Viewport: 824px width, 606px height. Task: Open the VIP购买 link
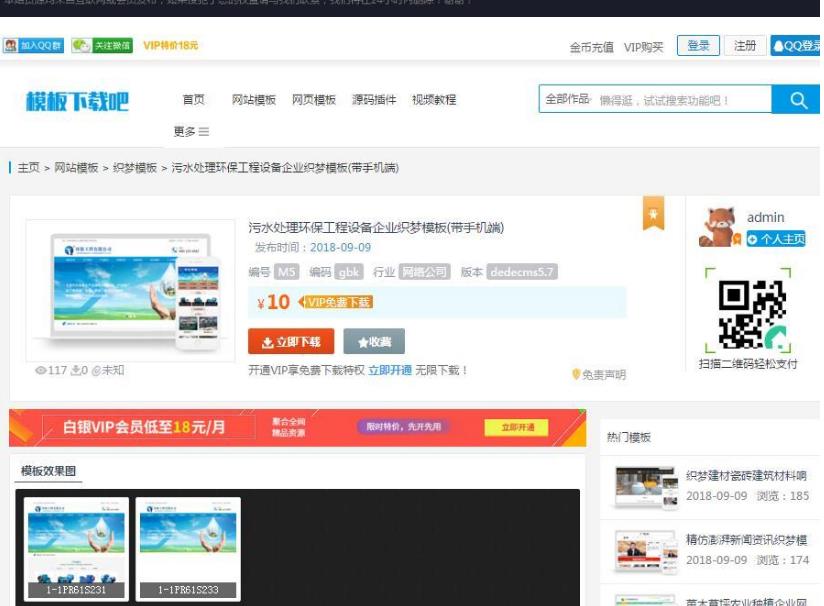[643, 47]
